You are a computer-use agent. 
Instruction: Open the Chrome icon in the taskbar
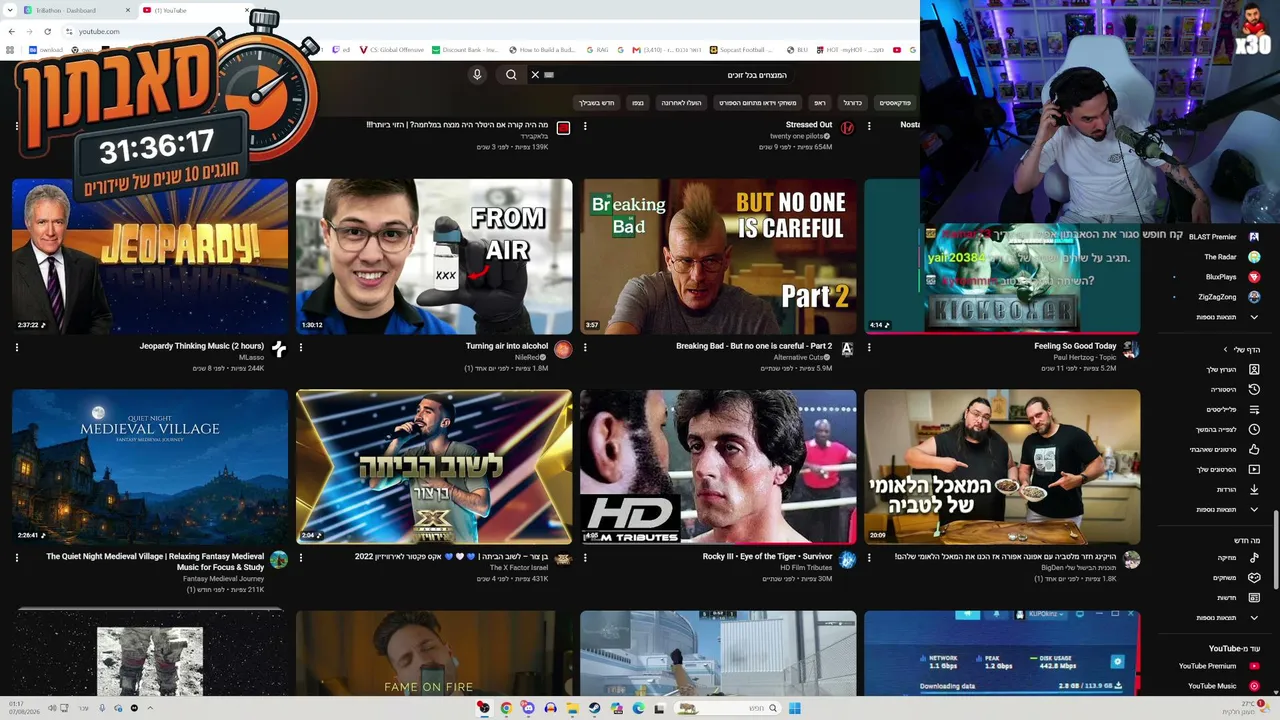[x=506, y=708]
